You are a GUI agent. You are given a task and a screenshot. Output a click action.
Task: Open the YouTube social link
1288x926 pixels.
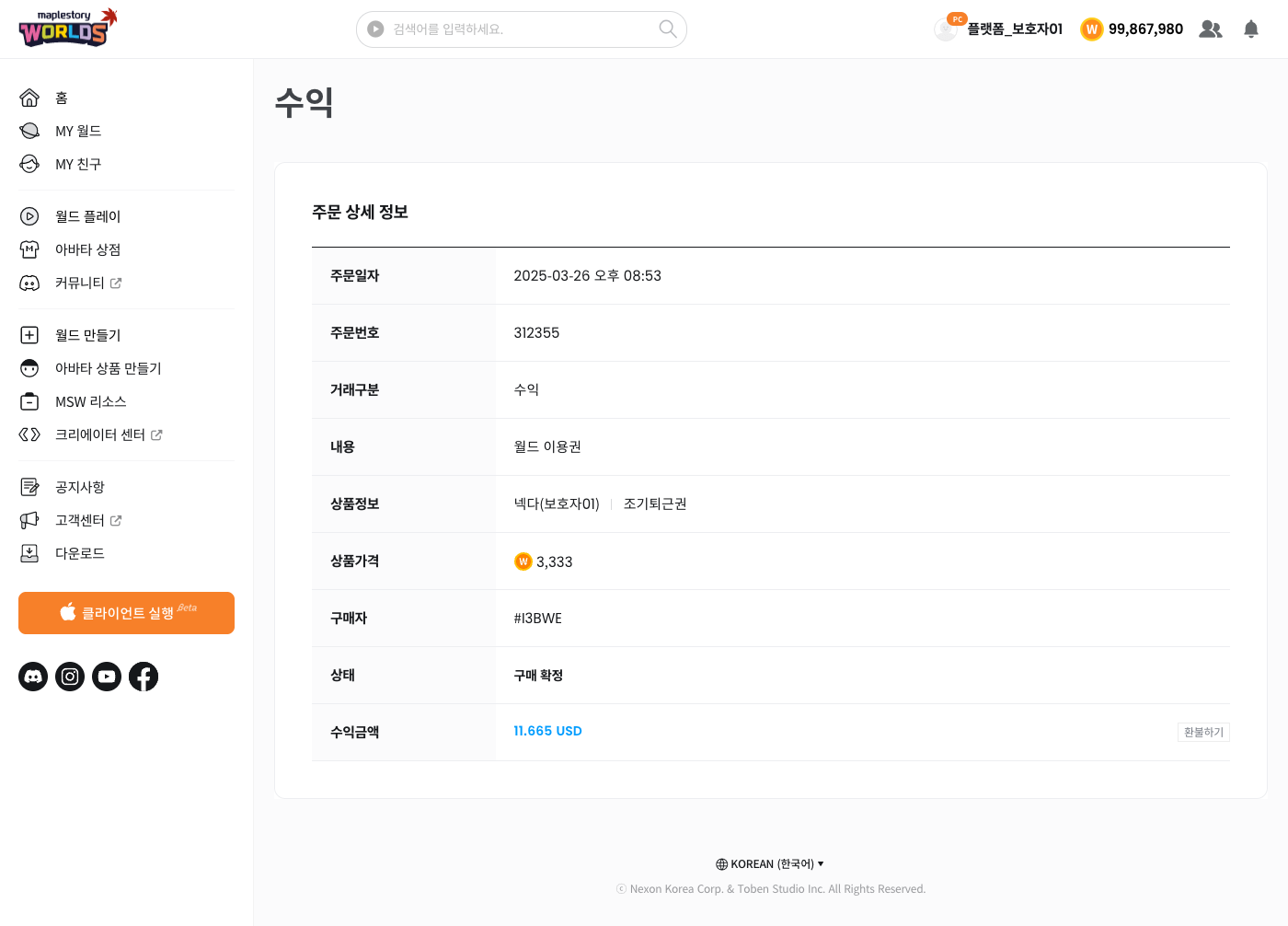[x=107, y=677]
